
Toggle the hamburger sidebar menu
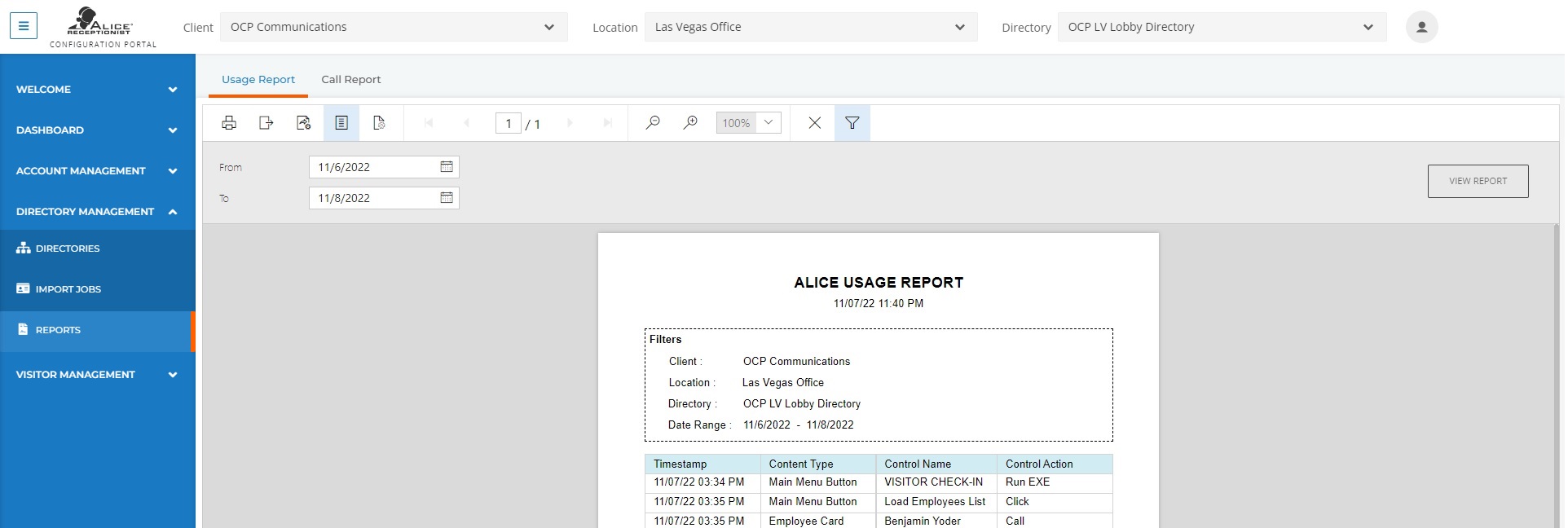tap(24, 26)
